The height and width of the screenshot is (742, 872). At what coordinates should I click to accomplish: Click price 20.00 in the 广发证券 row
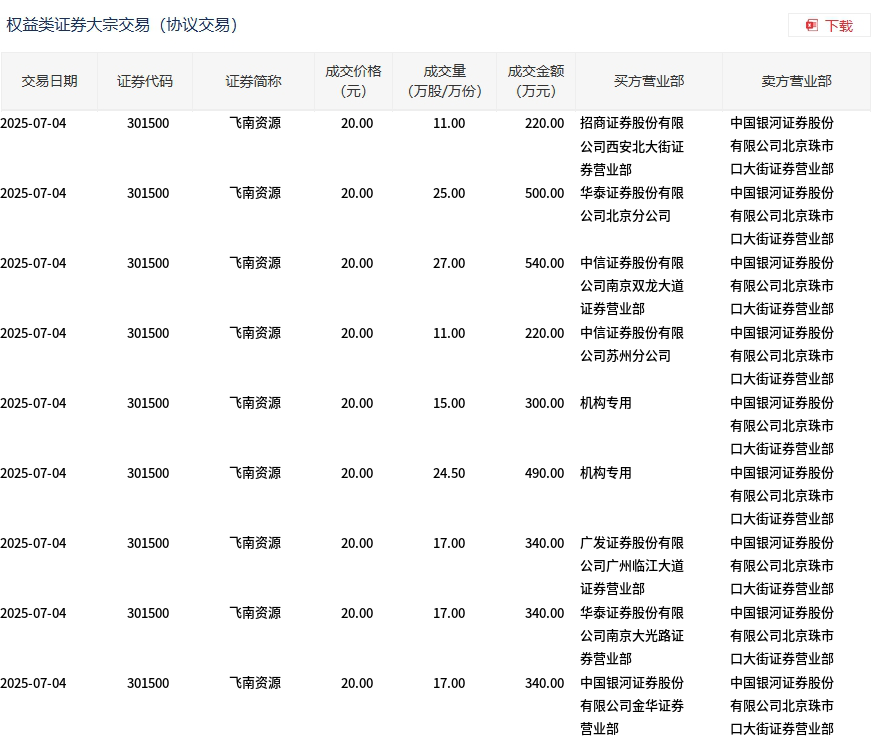point(357,543)
